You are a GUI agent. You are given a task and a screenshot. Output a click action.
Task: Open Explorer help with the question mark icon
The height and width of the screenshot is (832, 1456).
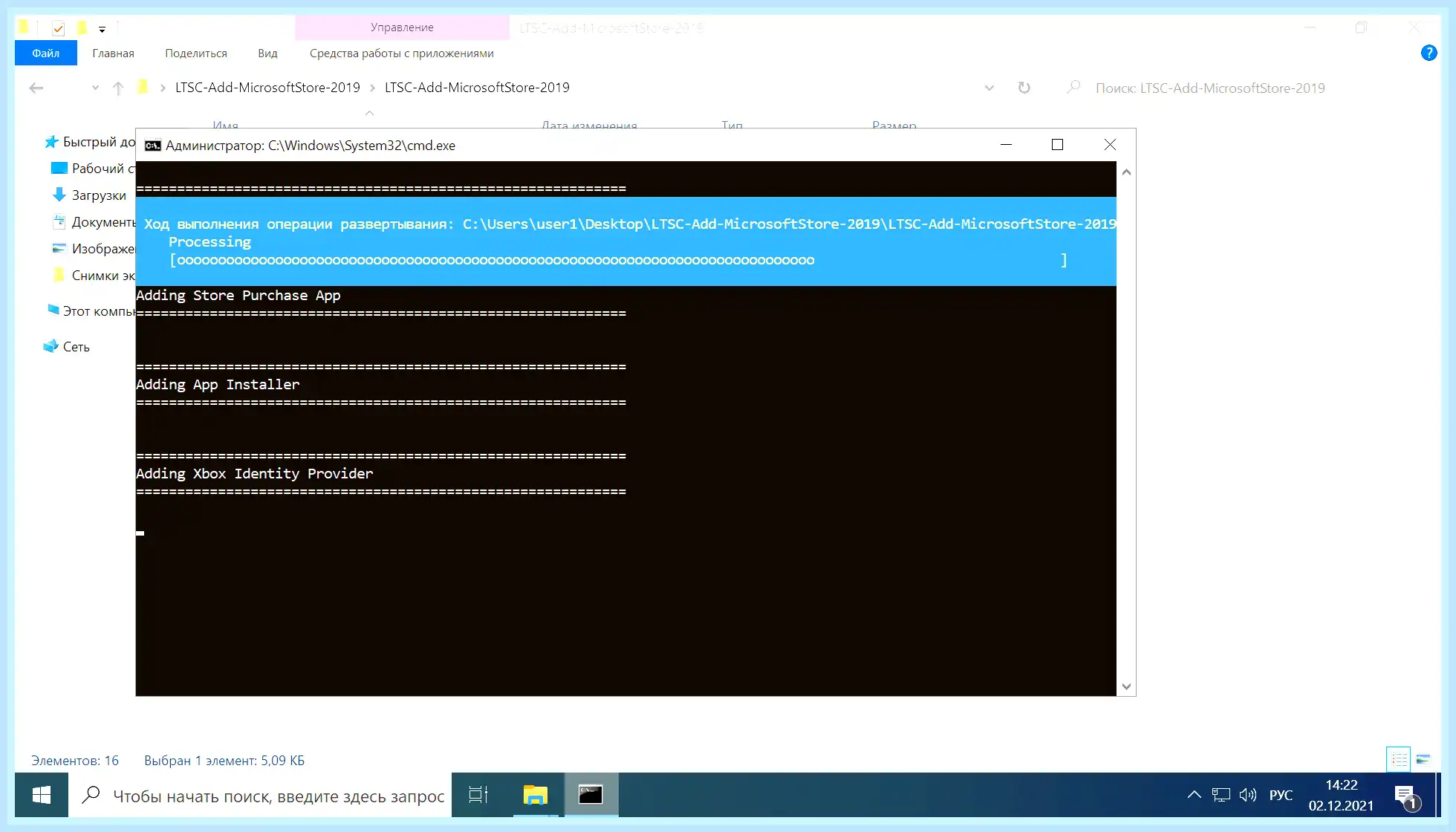[x=1429, y=53]
